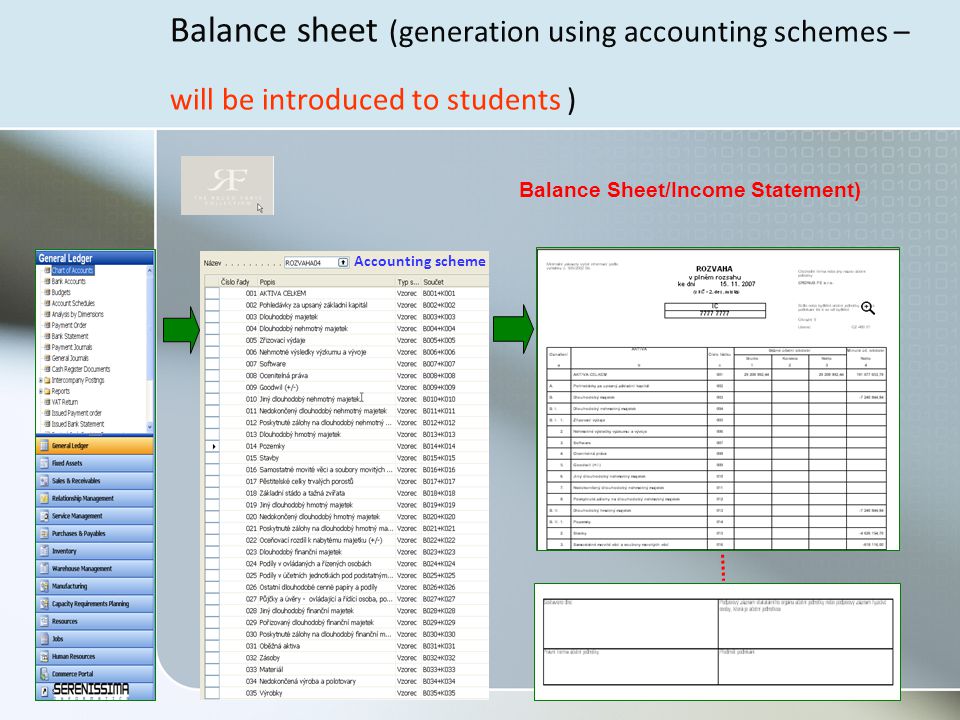
Task: Click the Sales & Receivables module icon
Action: point(44,481)
